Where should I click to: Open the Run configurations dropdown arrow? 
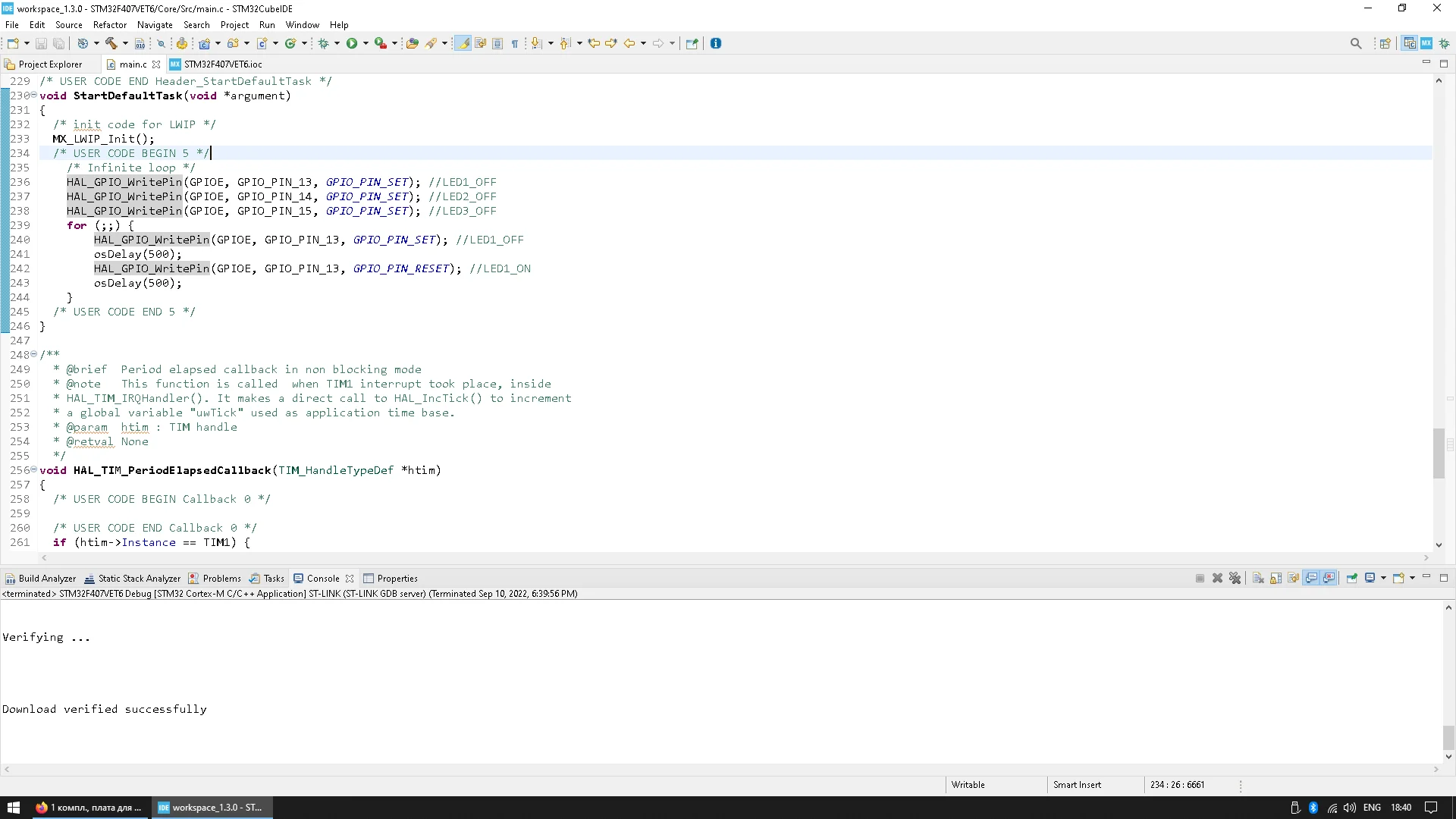[366, 43]
